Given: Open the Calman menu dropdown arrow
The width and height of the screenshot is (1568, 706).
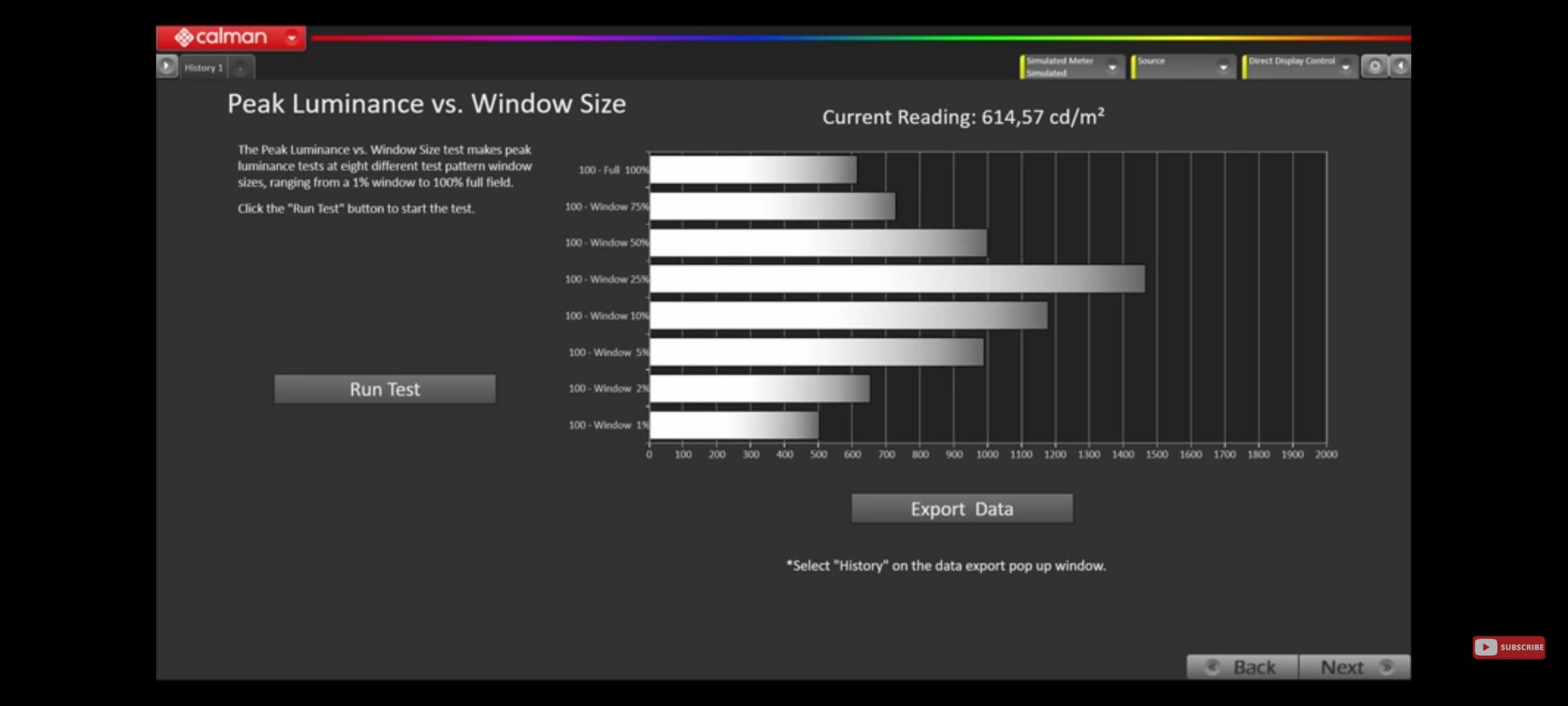Looking at the screenshot, I should [292, 38].
